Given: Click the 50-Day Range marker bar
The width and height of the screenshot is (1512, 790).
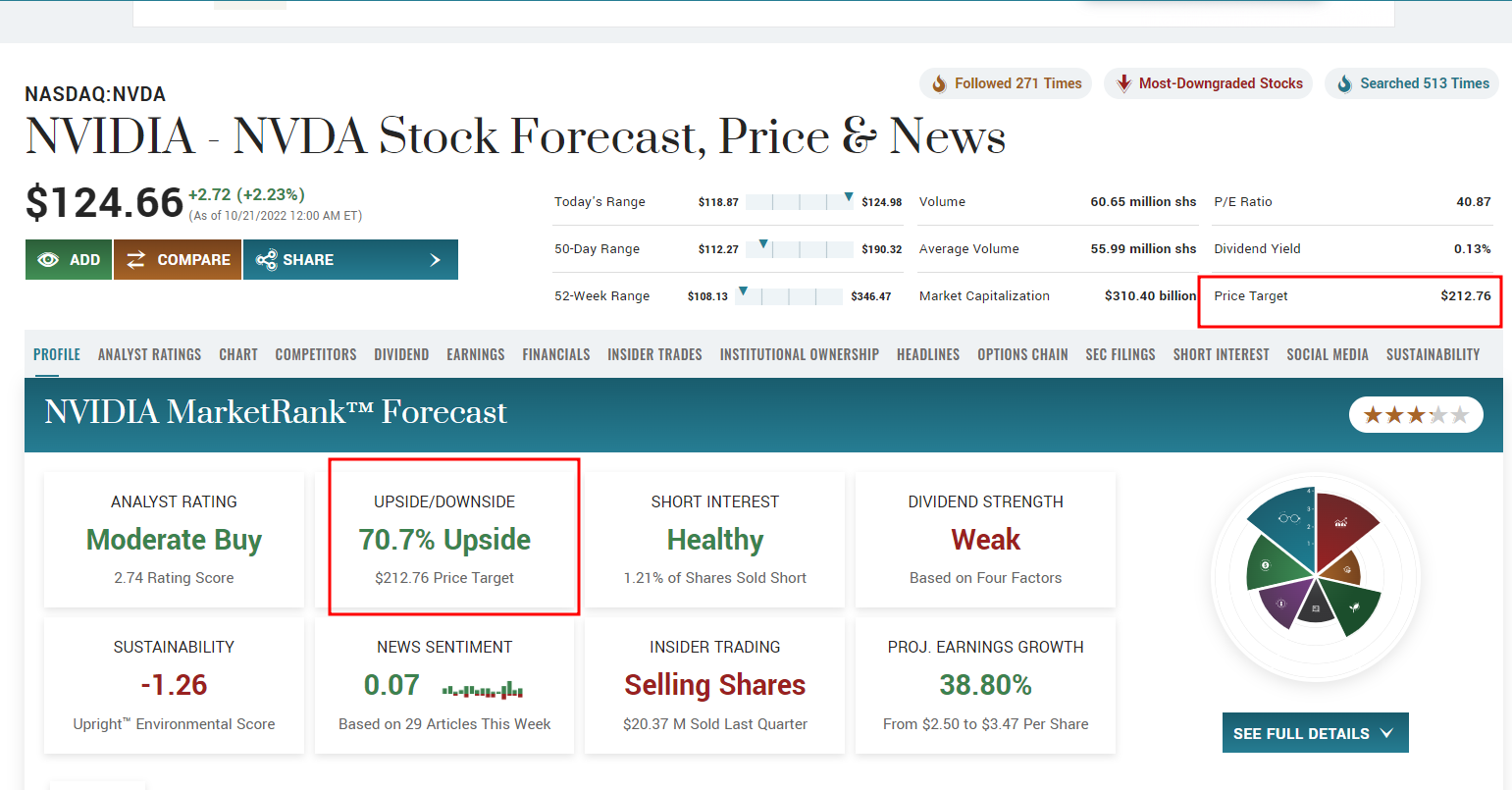Looking at the screenshot, I should coord(800,248).
